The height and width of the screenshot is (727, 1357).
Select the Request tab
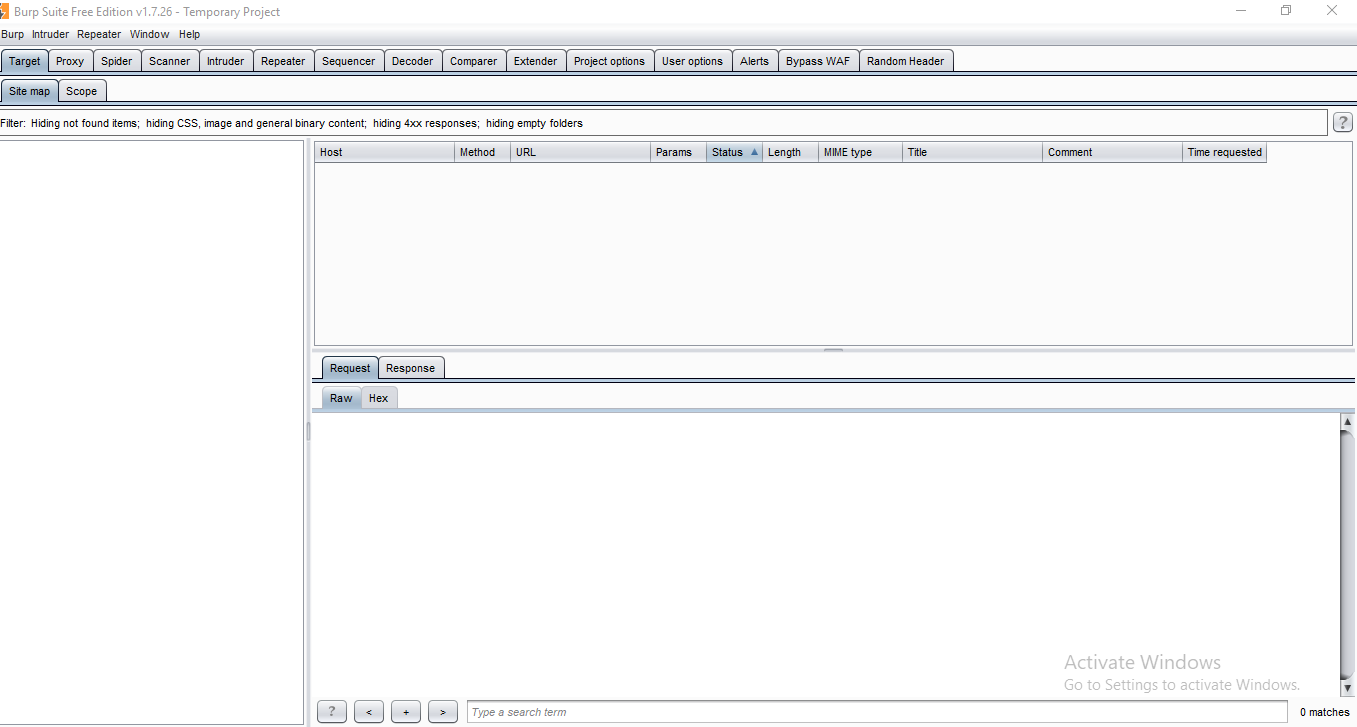pyautogui.click(x=350, y=368)
